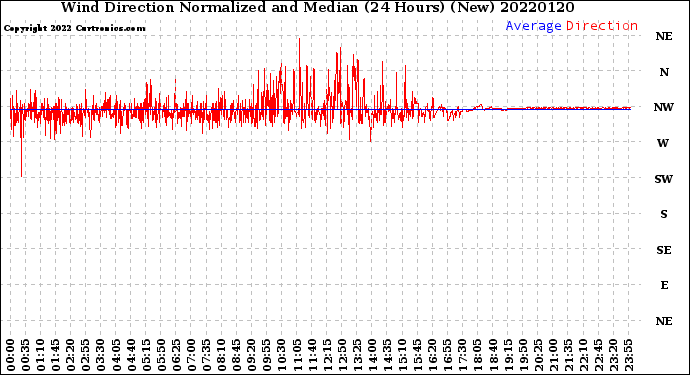Click the 'W' direction axis label
Viewport: 690px width, 375px height.
[663, 143]
